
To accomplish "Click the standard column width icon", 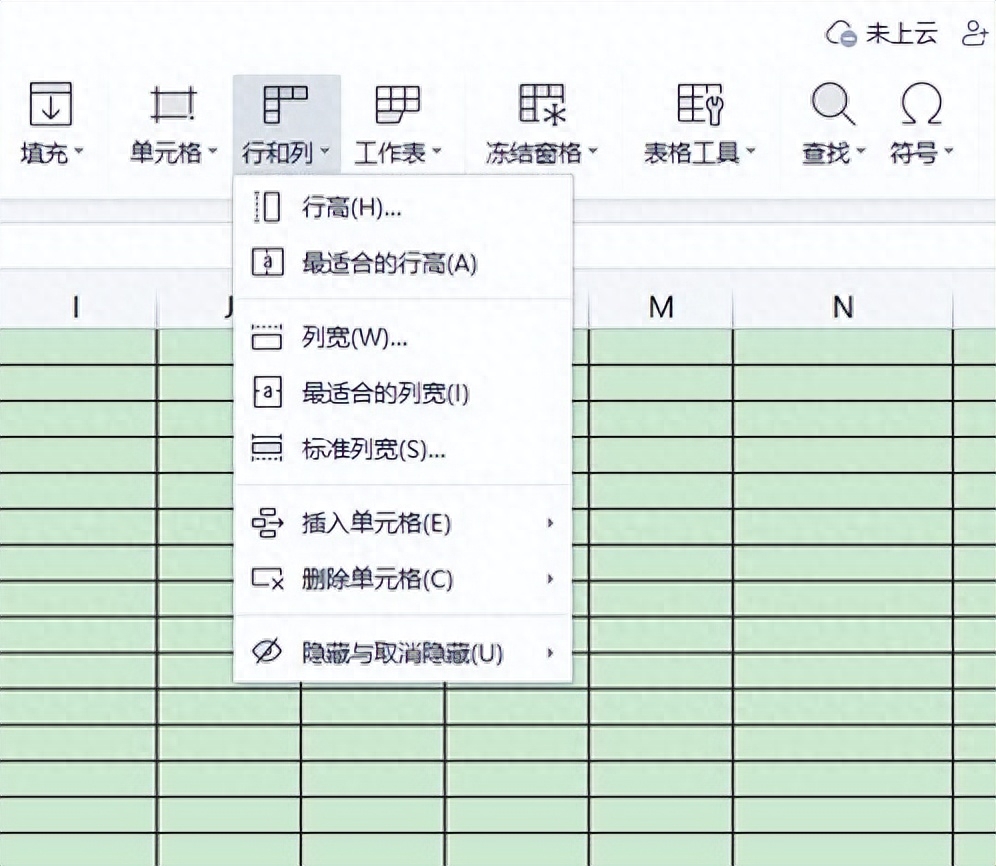I will pyautogui.click(x=267, y=448).
